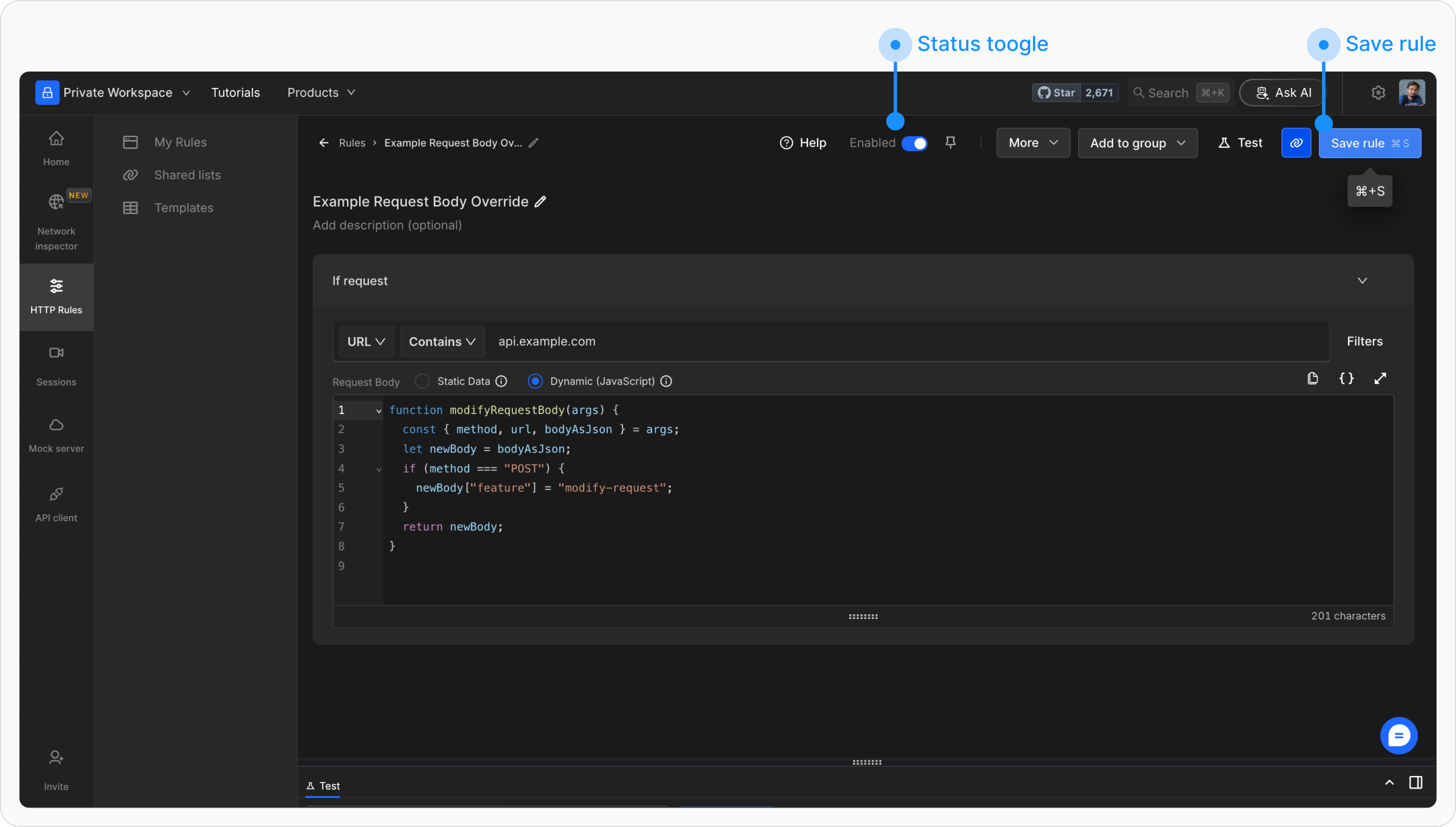Open the Contains operator dropdown
The image size is (1456, 827).
pos(442,341)
